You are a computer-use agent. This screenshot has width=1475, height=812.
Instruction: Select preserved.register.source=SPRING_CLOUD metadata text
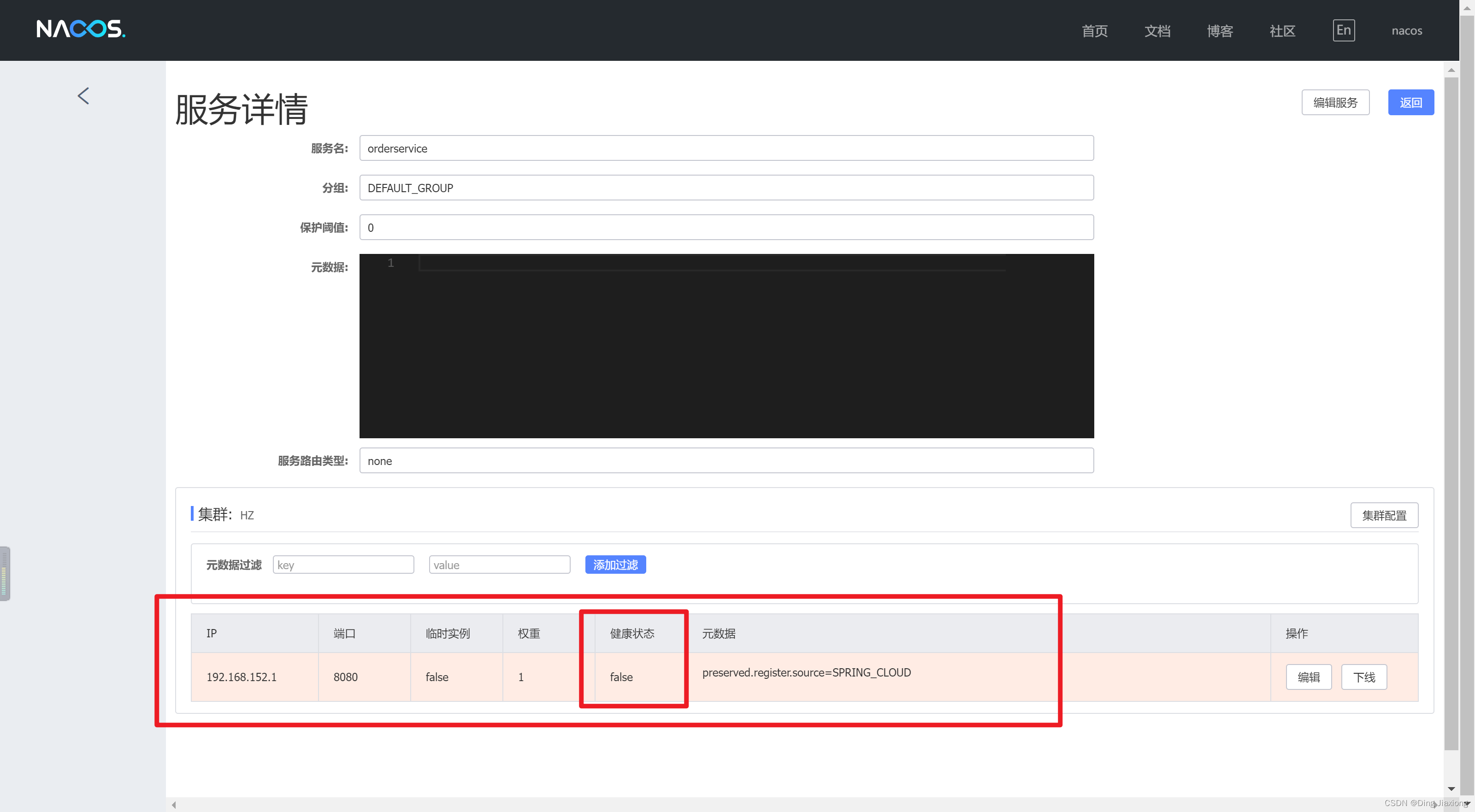pos(806,672)
